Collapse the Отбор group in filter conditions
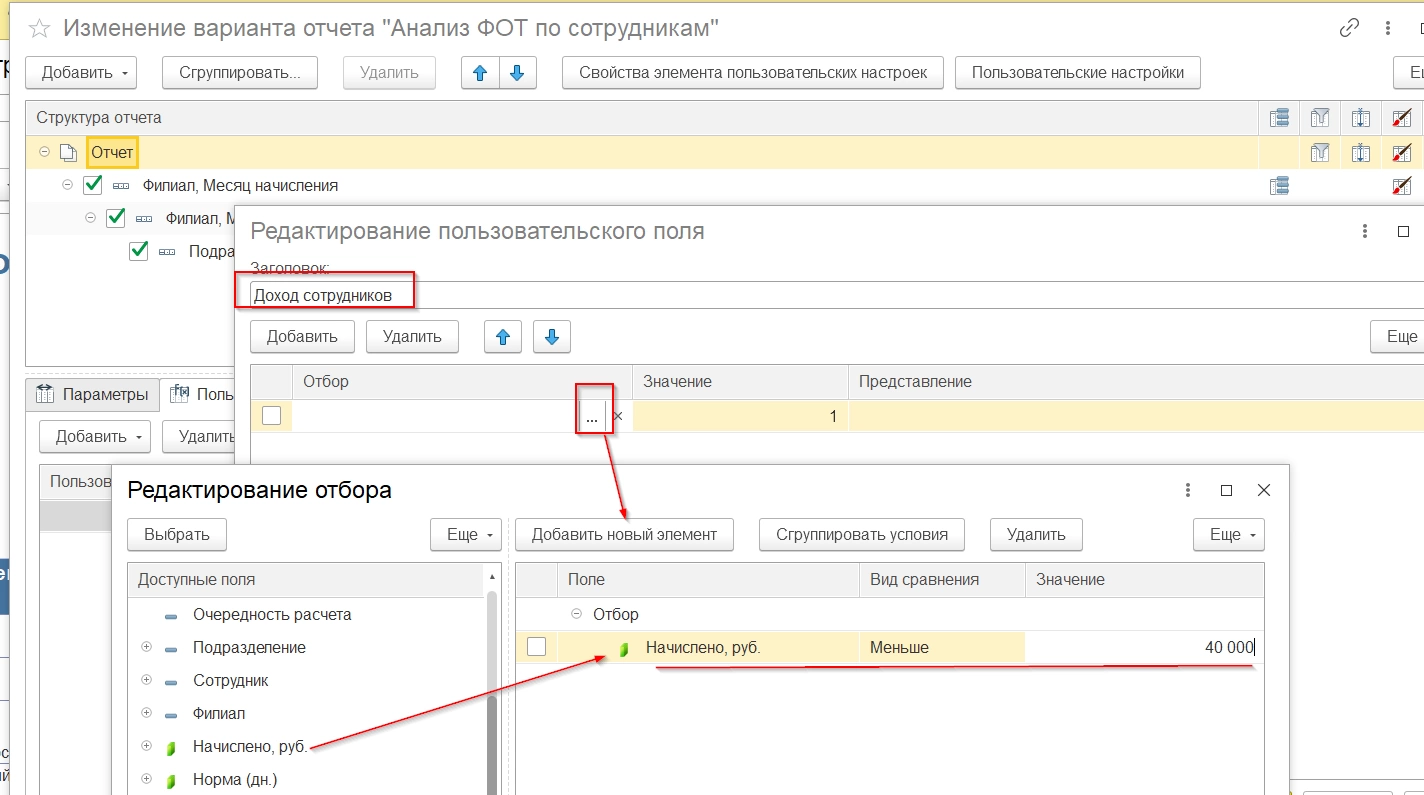This screenshot has width=1424, height=795. coord(576,614)
